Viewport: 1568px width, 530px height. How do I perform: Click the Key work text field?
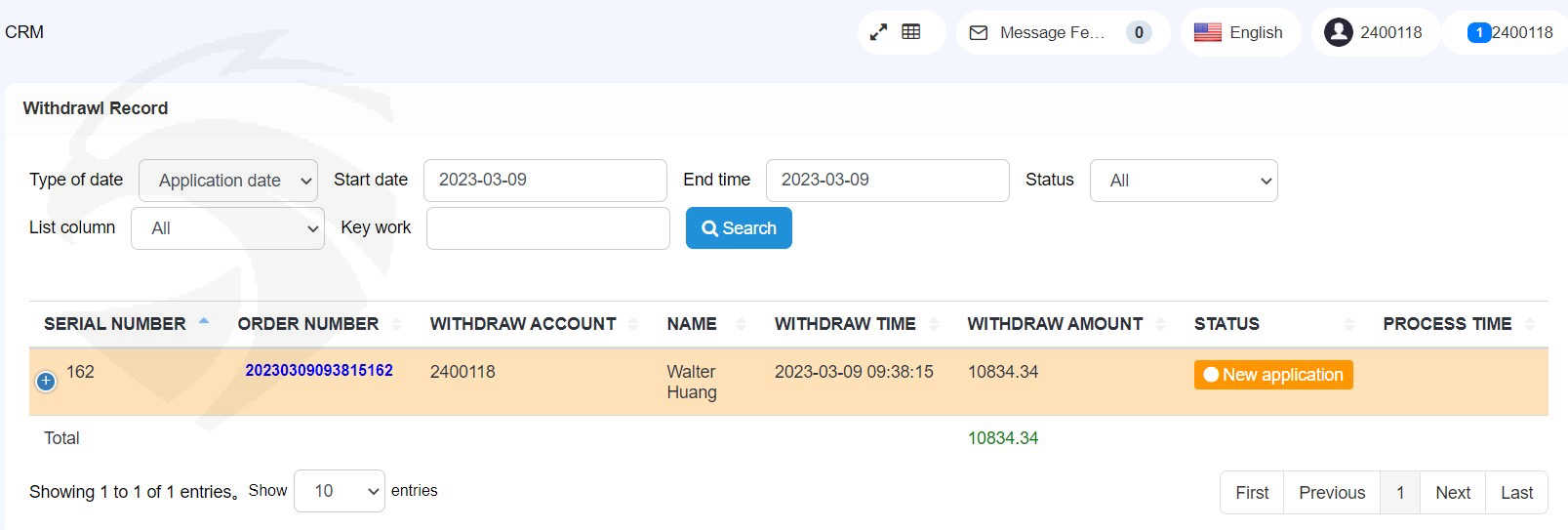pyautogui.click(x=547, y=228)
